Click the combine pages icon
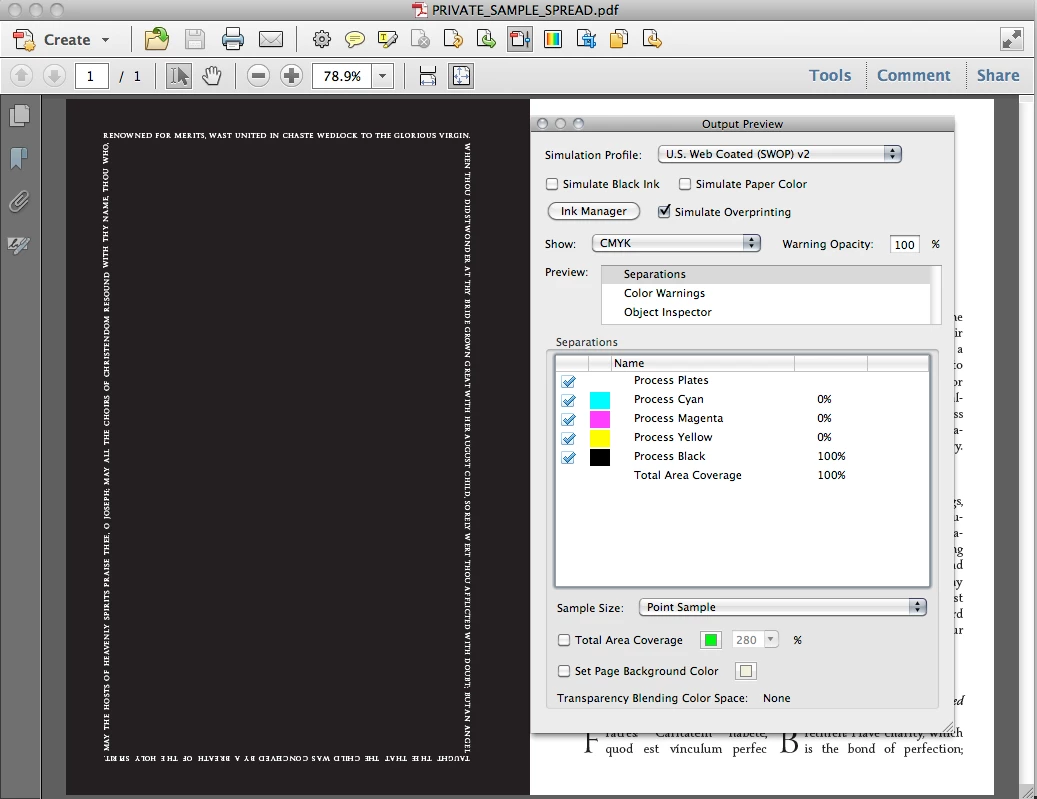This screenshot has width=1037, height=799. pos(619,40)
